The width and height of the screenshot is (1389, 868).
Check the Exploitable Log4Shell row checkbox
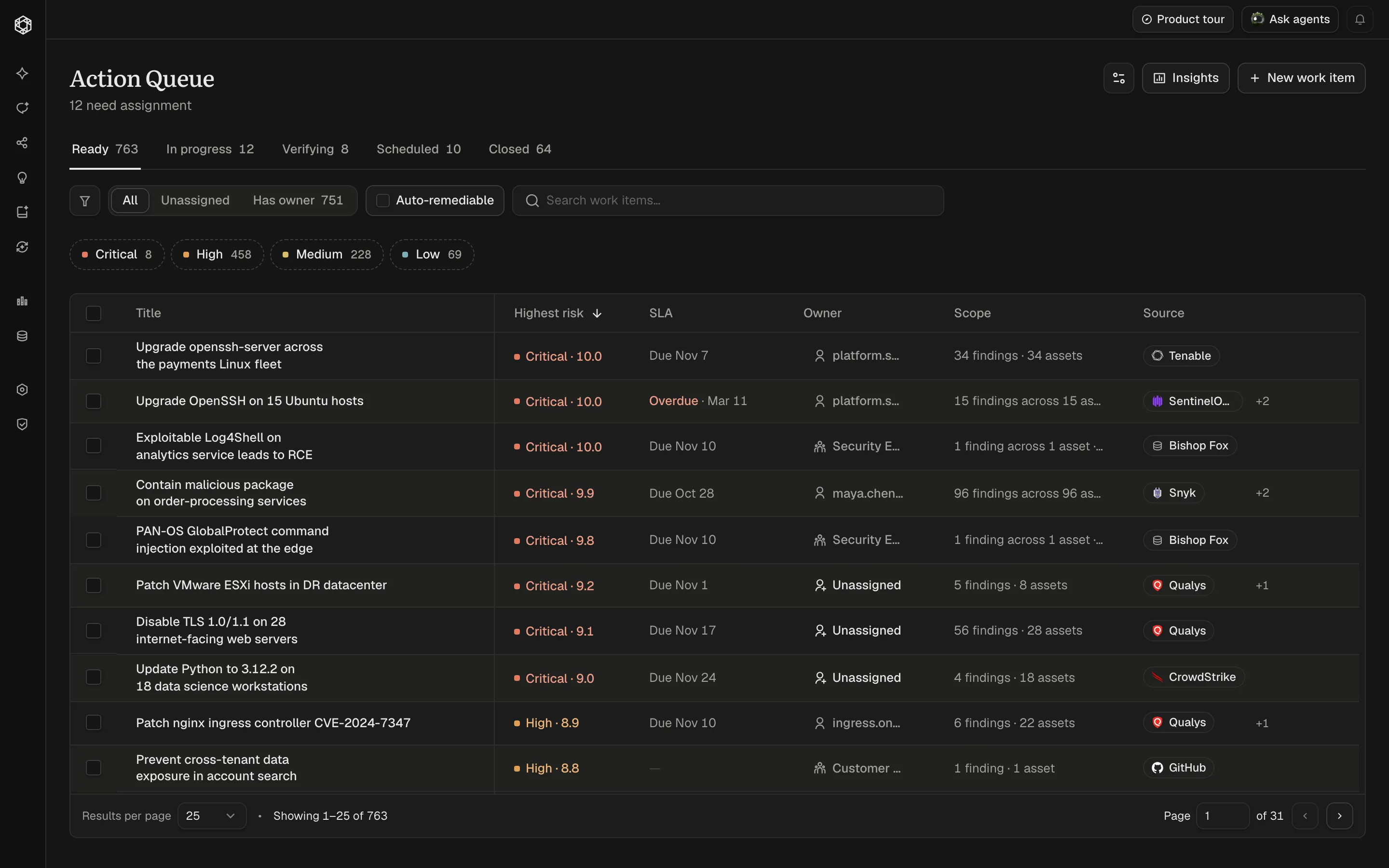(94, 446)
